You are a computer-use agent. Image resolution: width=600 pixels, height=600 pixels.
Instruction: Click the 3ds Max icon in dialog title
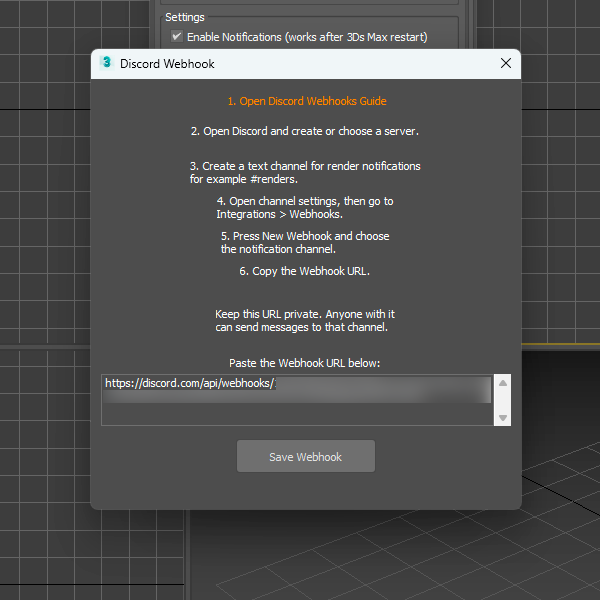point(107,63)
